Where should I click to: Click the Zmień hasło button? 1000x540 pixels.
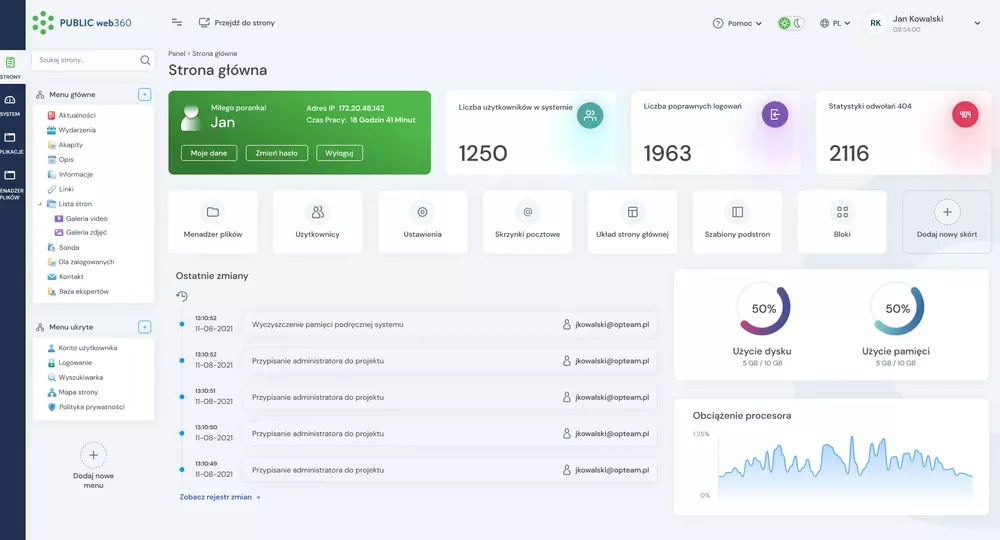pyautogui.click(x=276, y=153)
